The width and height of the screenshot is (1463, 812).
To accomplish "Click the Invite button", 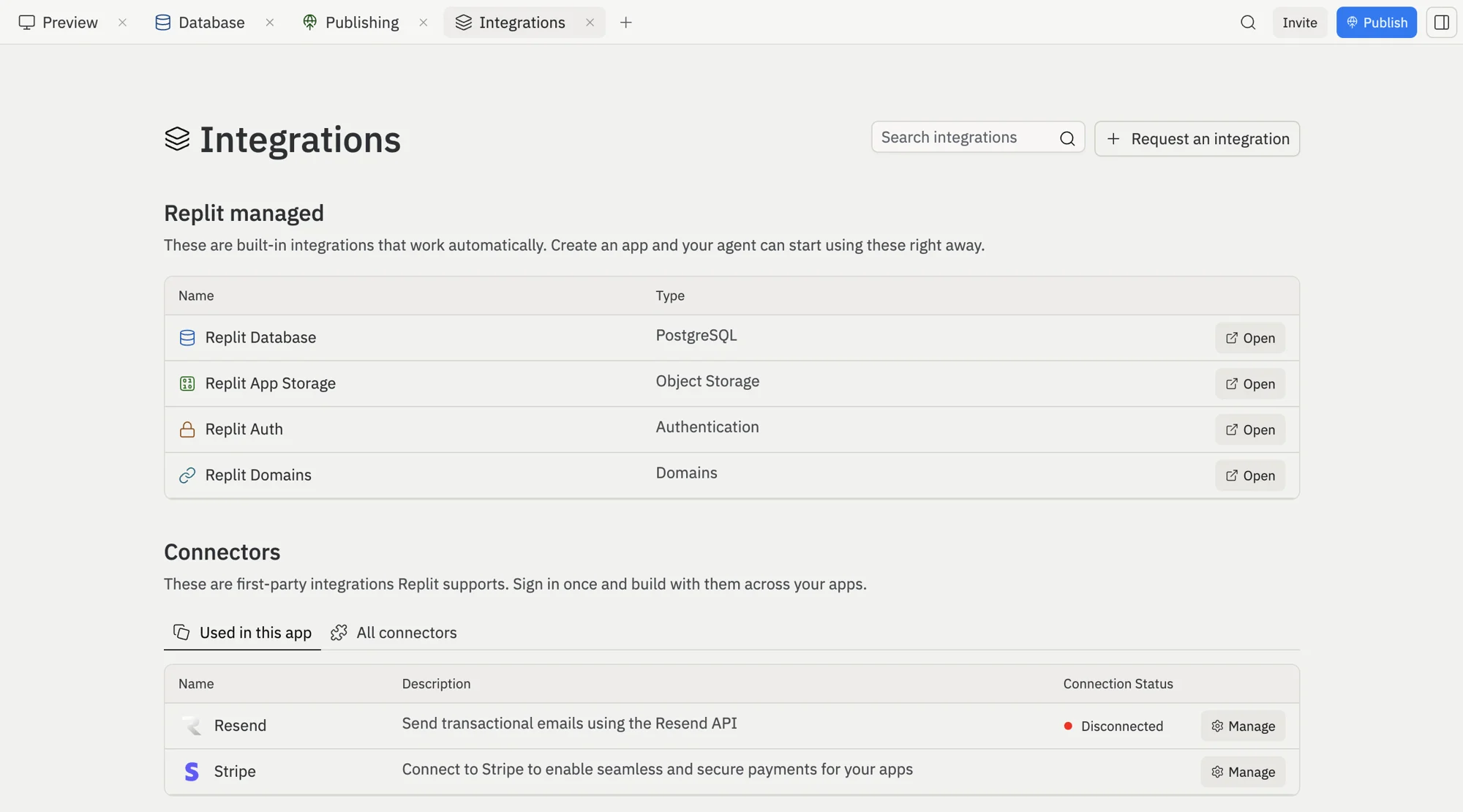I will click(1300, 23).
